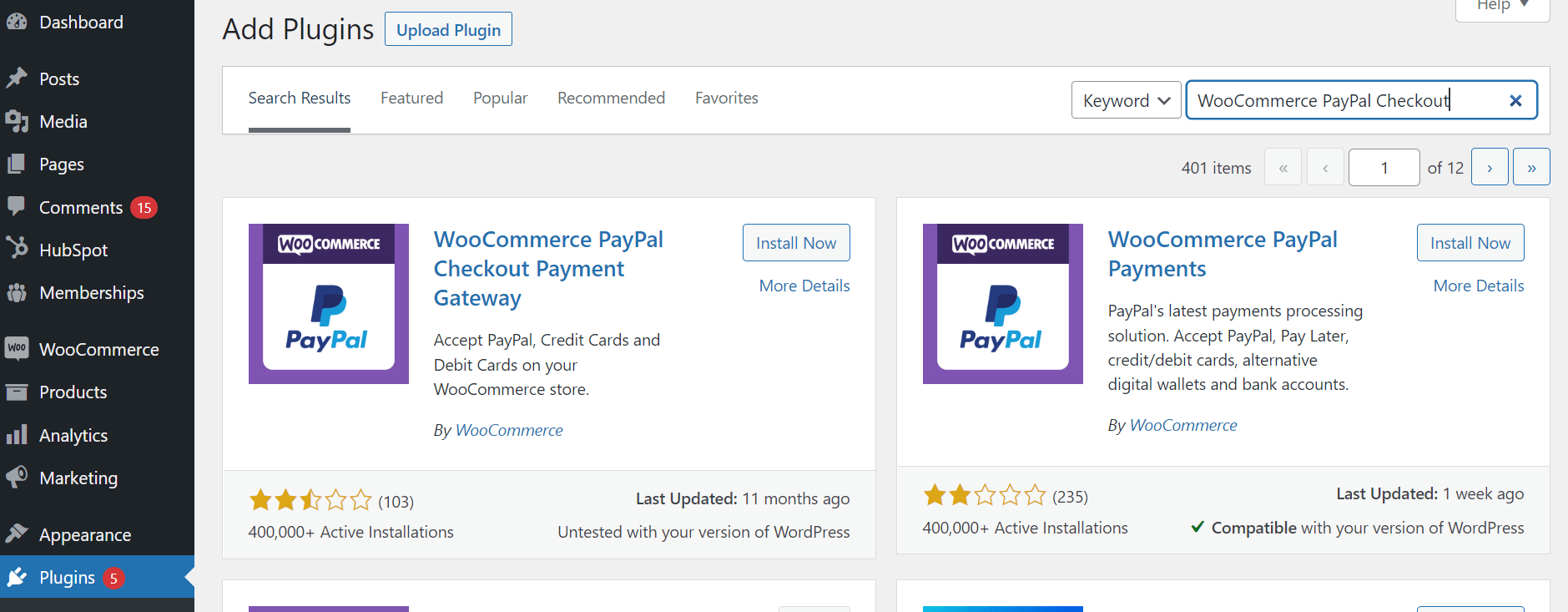
Task: Open the WooCommerce sidebar menu
Action: (97, 349)
